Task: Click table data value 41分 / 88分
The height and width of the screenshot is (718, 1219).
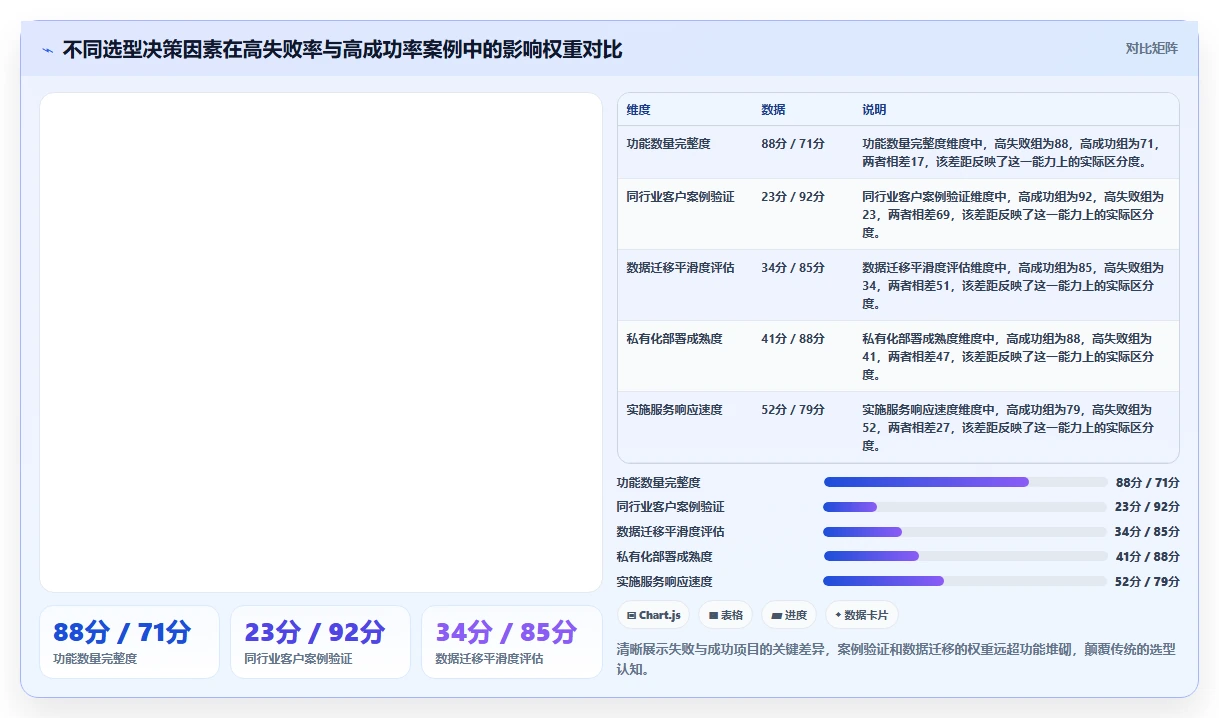Action: tap(793, 339)
